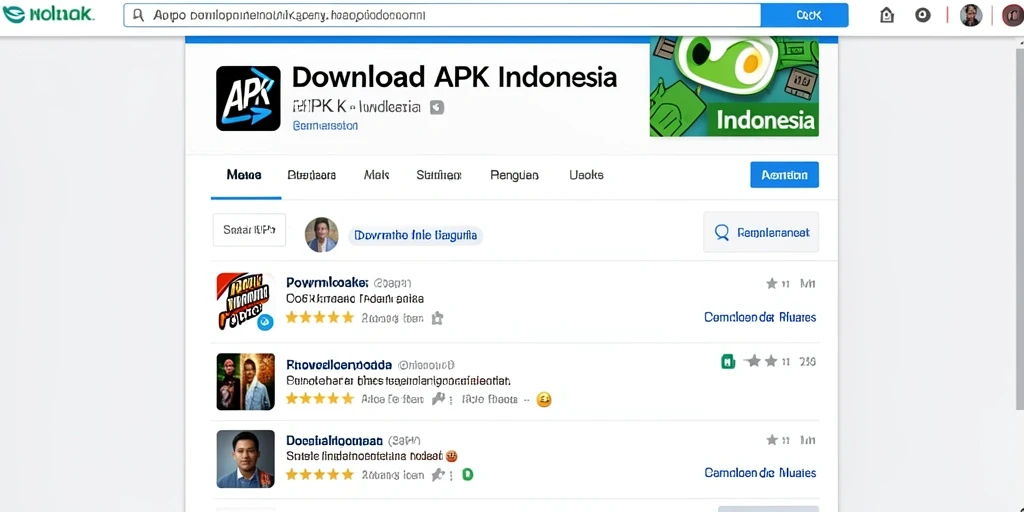Click the 'Download APK Indonesia' title

(x=454, y=77)
